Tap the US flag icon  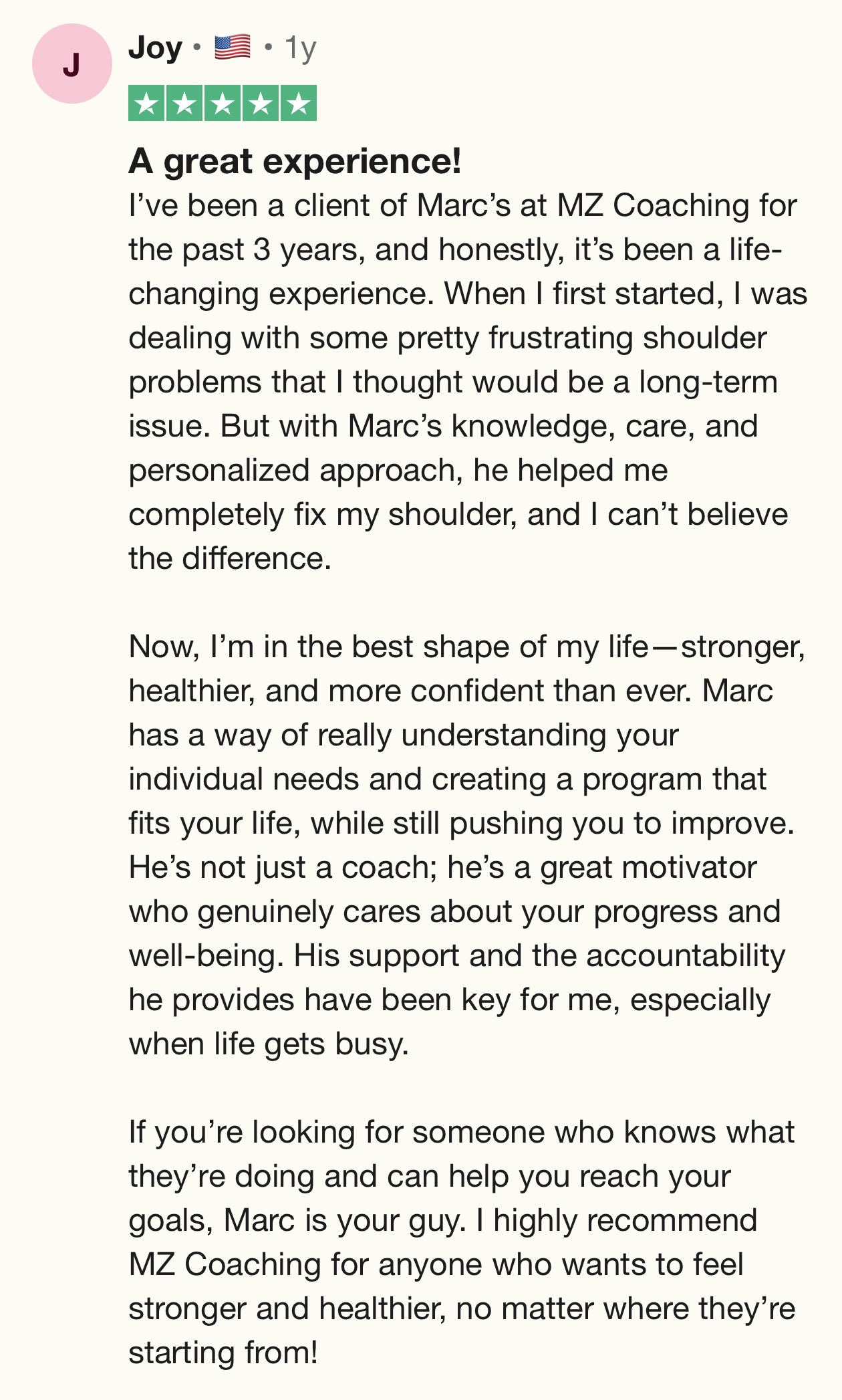click(233, 47)
